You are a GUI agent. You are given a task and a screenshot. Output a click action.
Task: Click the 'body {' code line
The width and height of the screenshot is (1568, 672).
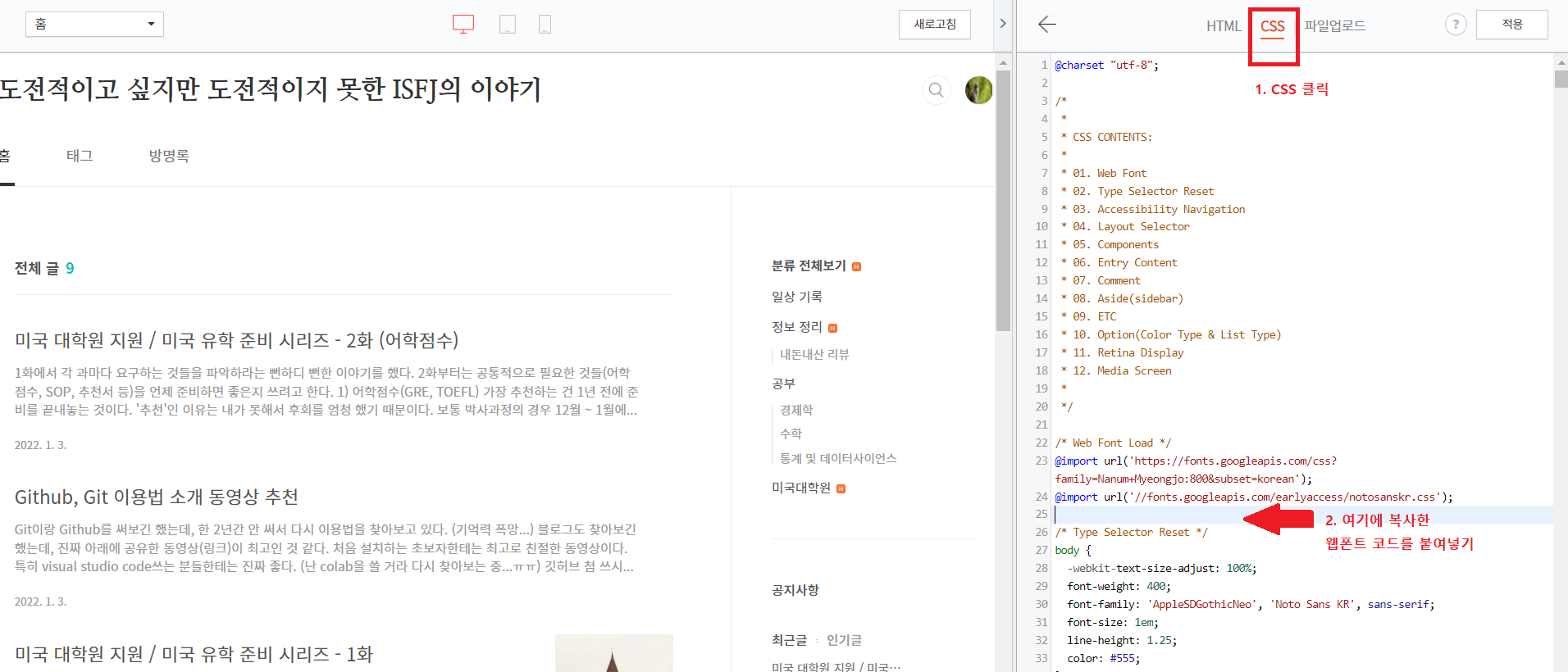coord(1073,551)
